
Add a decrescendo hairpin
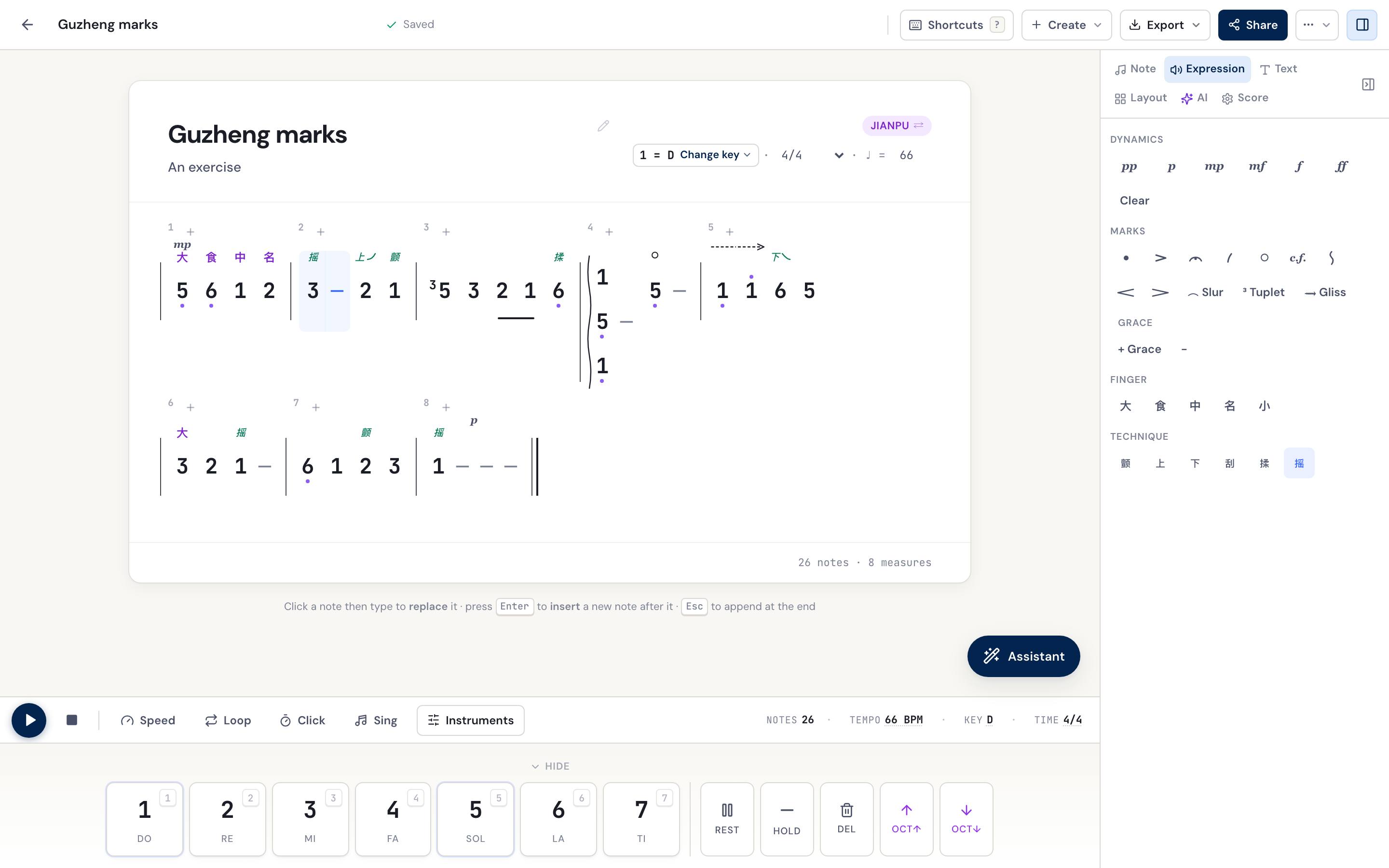pyautogui.click(x=1160, y=292)
